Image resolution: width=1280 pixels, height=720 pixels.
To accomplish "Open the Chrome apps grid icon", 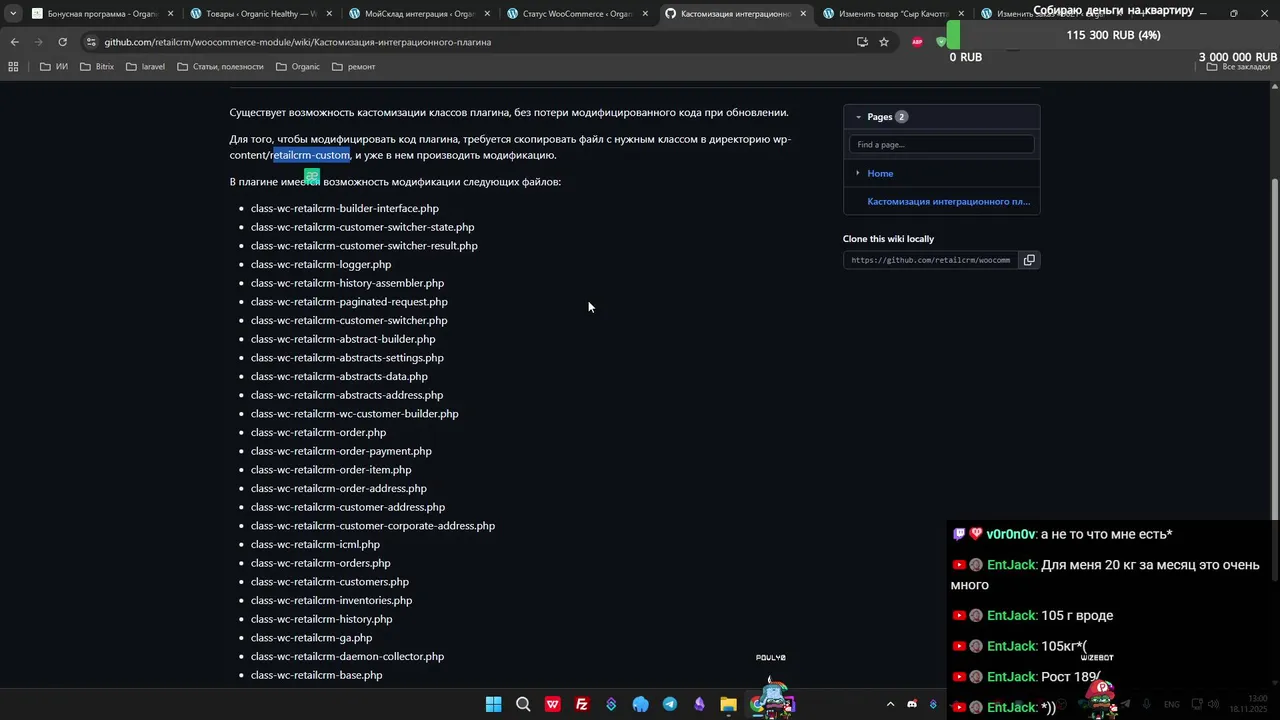I will click(13, 67).
